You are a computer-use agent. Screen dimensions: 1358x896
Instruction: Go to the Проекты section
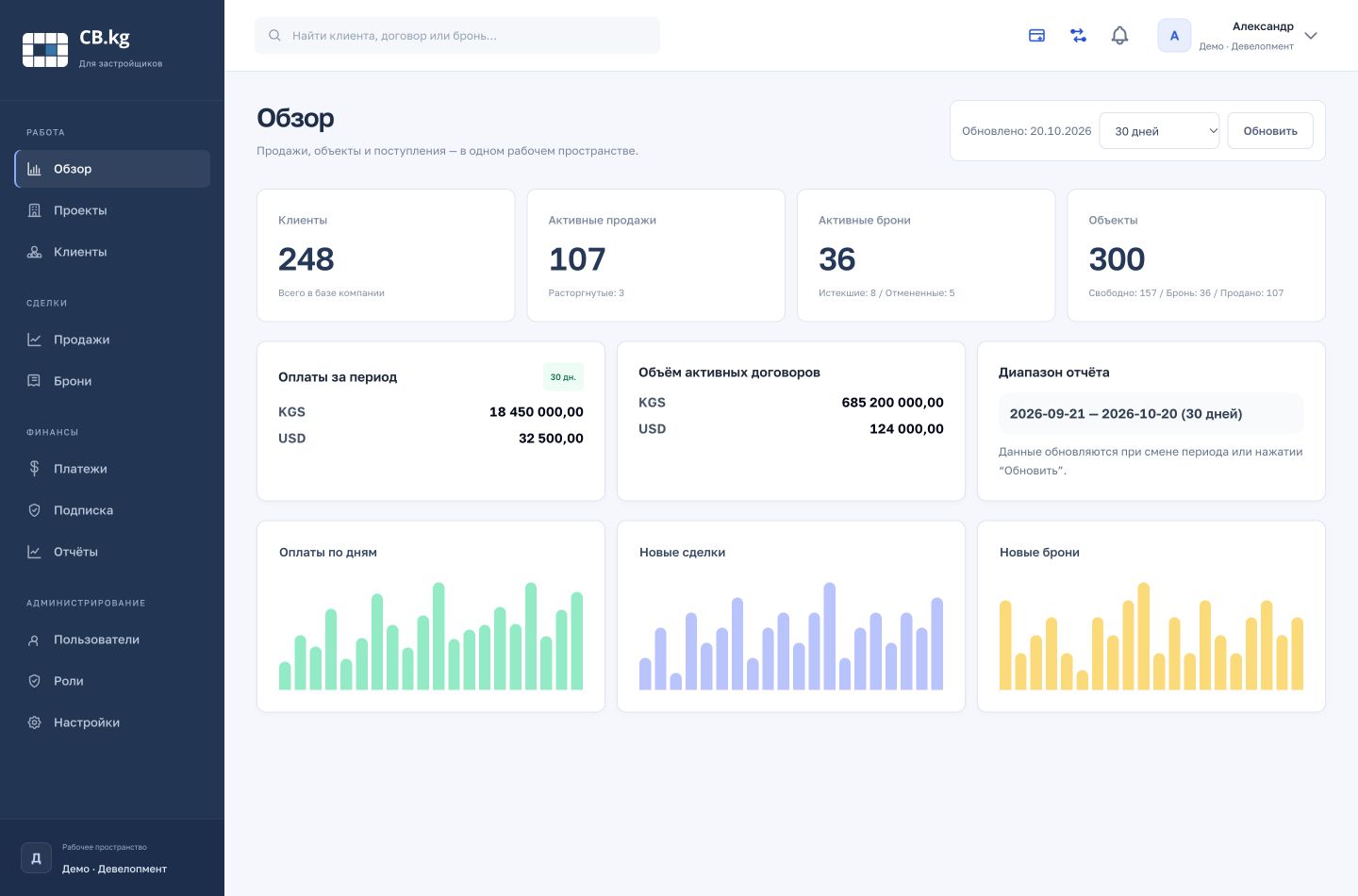pos(112,210)
